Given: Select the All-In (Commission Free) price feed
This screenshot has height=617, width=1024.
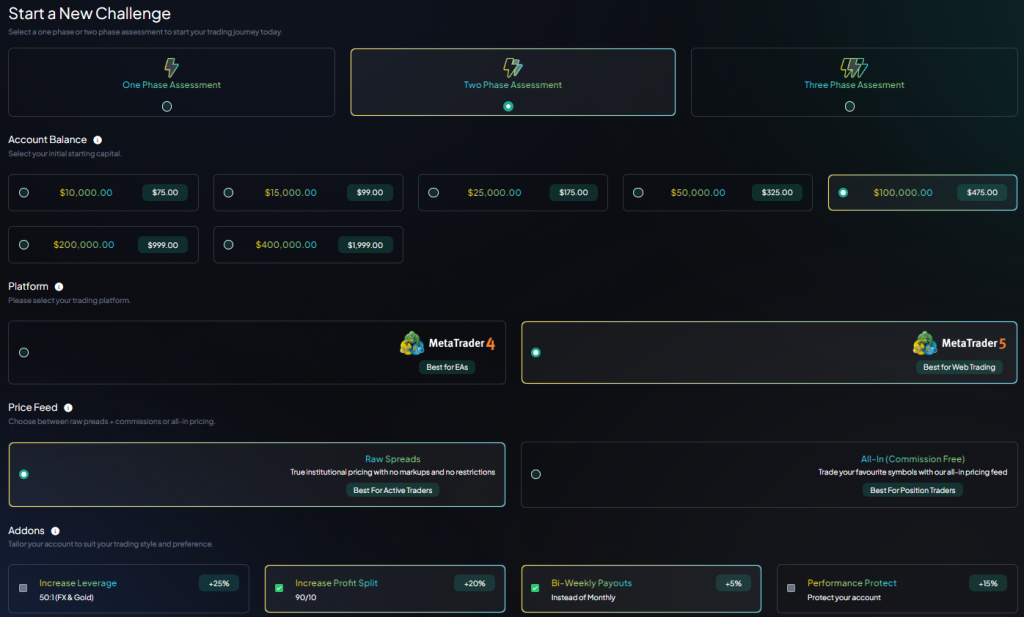Looking at the screenshot, I should [x=536, y=474].
